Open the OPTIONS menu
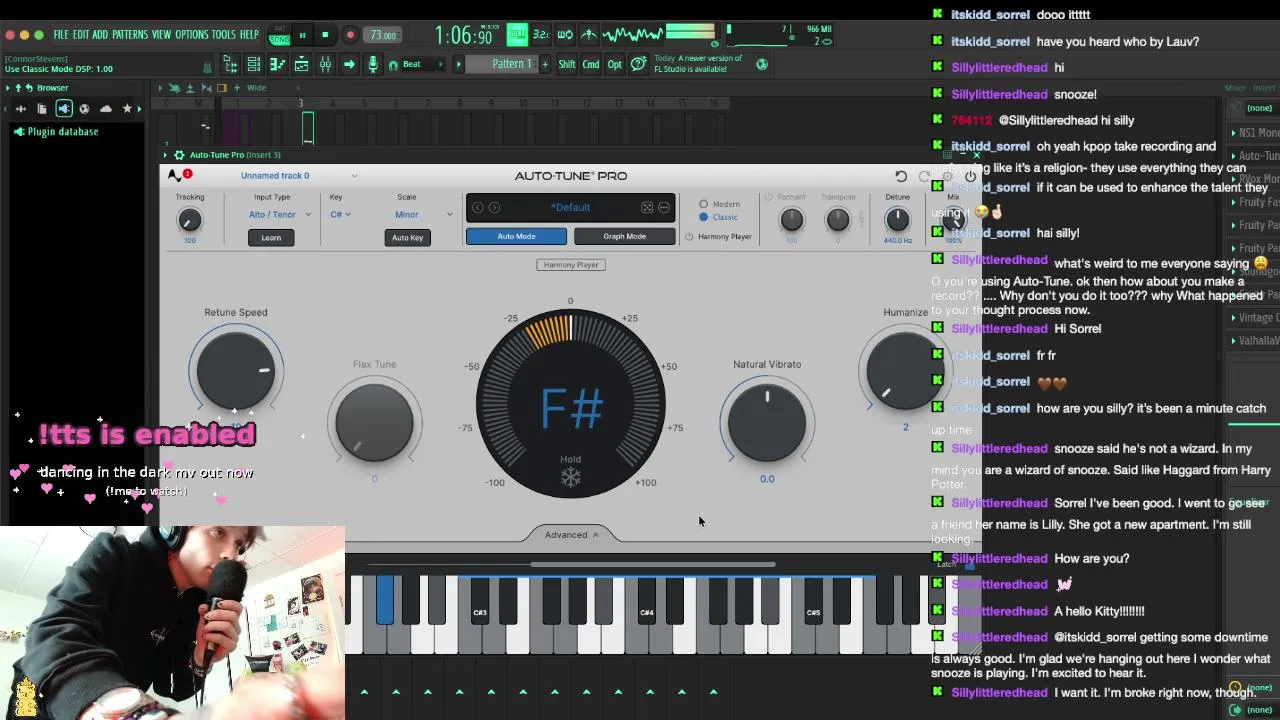Screen dimensions: 1280x720 click(x=192, y=35)
